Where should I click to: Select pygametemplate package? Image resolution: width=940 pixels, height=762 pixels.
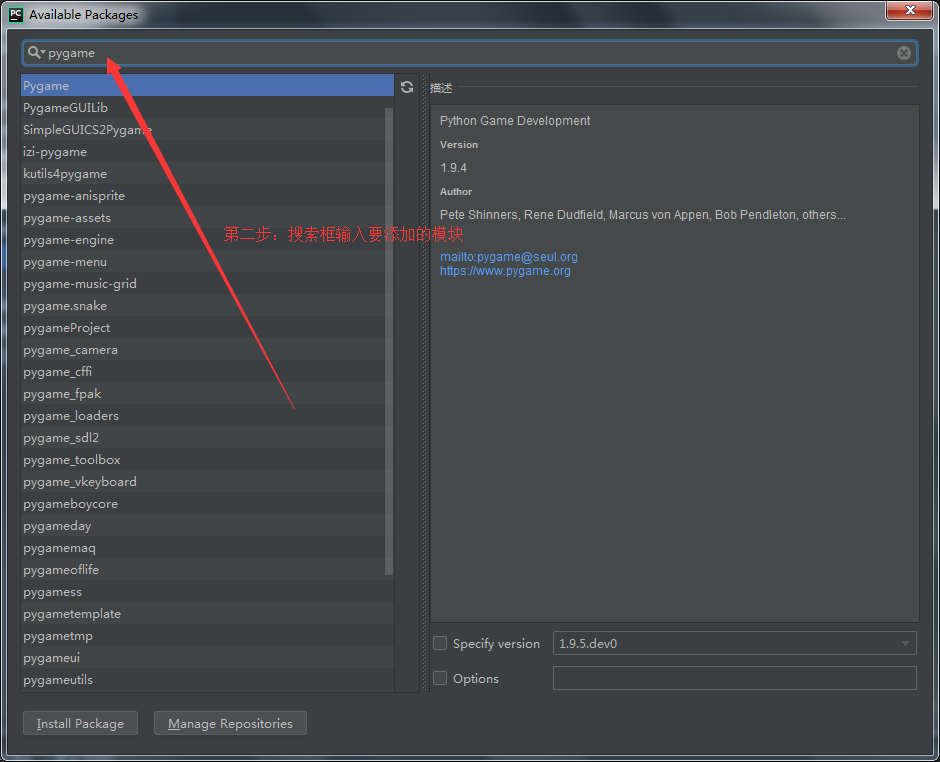(x=207, y=614)
